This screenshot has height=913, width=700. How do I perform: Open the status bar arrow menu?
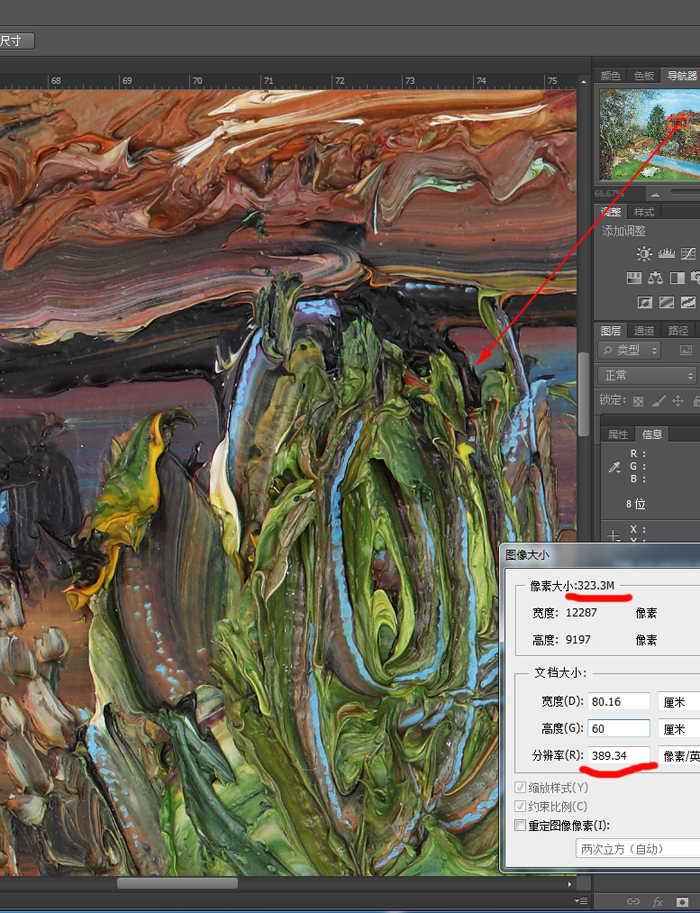point(570,883)
